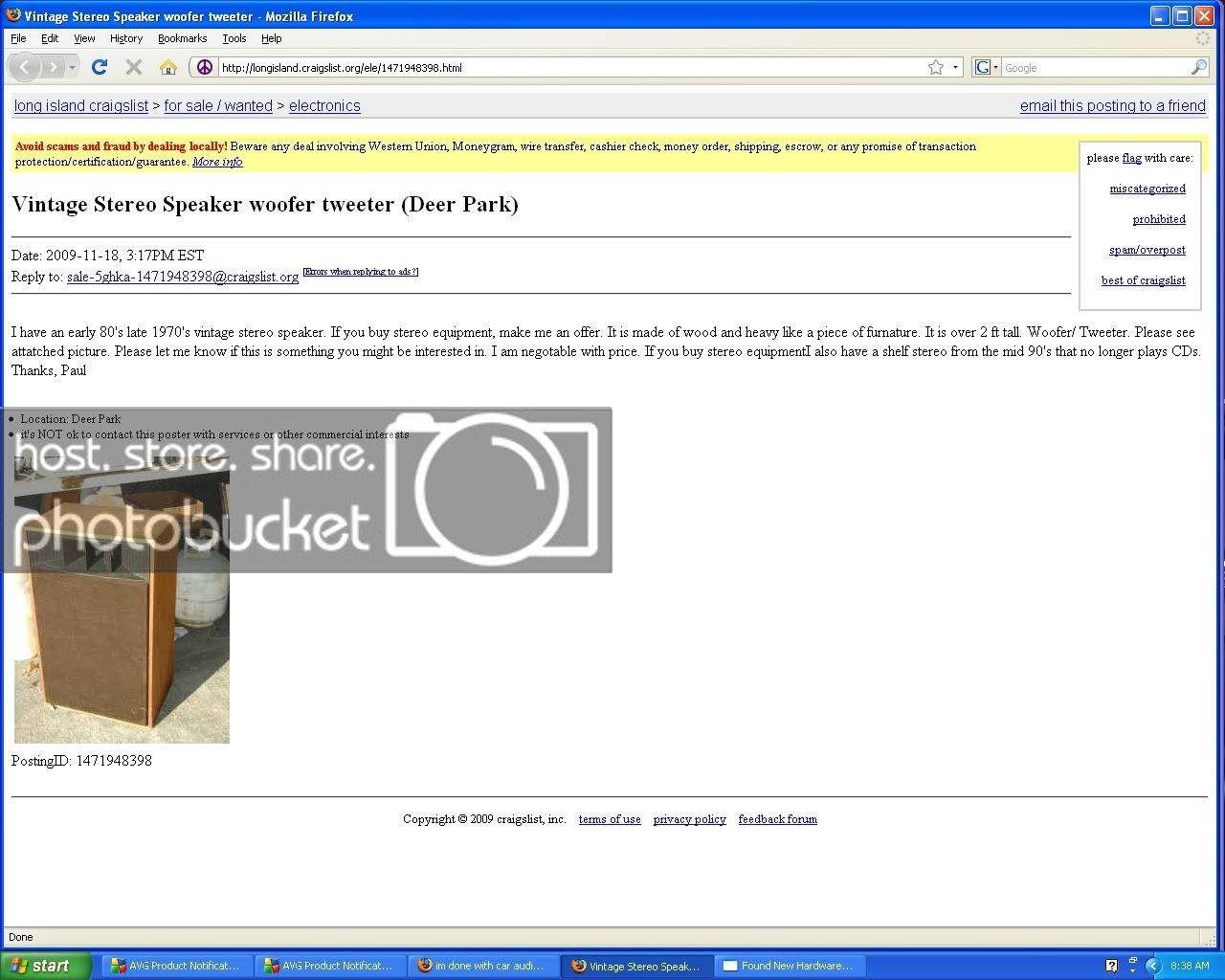1225x980 pixels.
Task: Click the craigslist URL address field
Action: [x=570, y=68]
